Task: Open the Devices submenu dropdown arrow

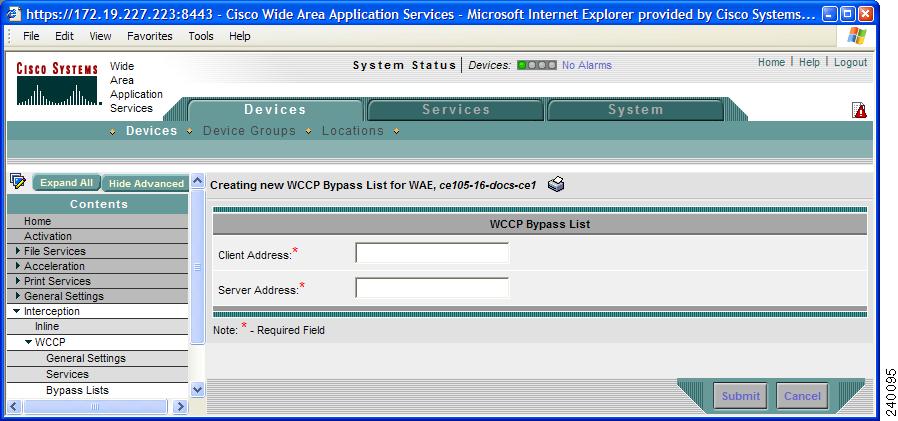Action: 190,132
